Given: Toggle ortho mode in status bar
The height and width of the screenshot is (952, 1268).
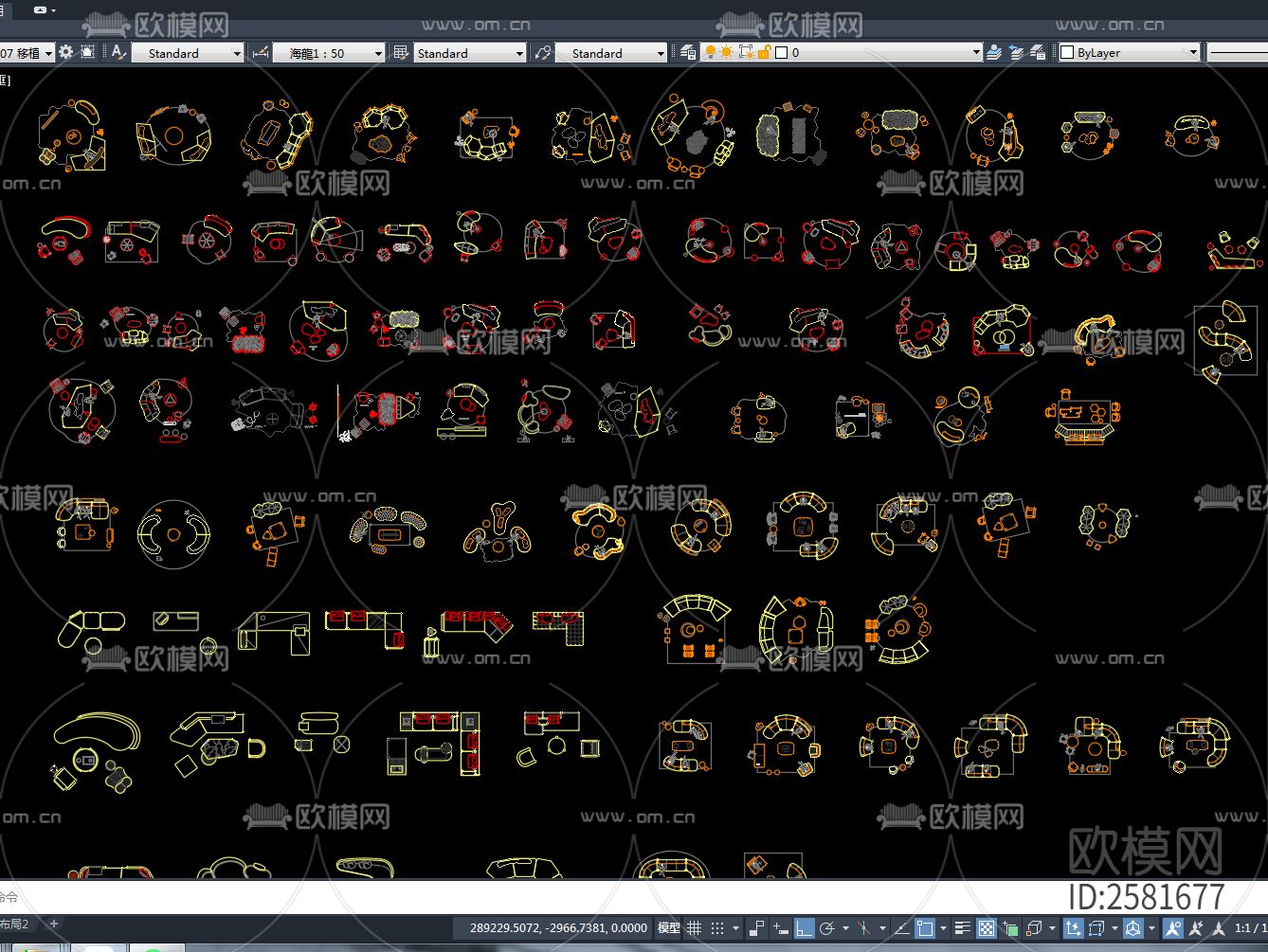Looking at the screenshot, I should click(804, 928).
